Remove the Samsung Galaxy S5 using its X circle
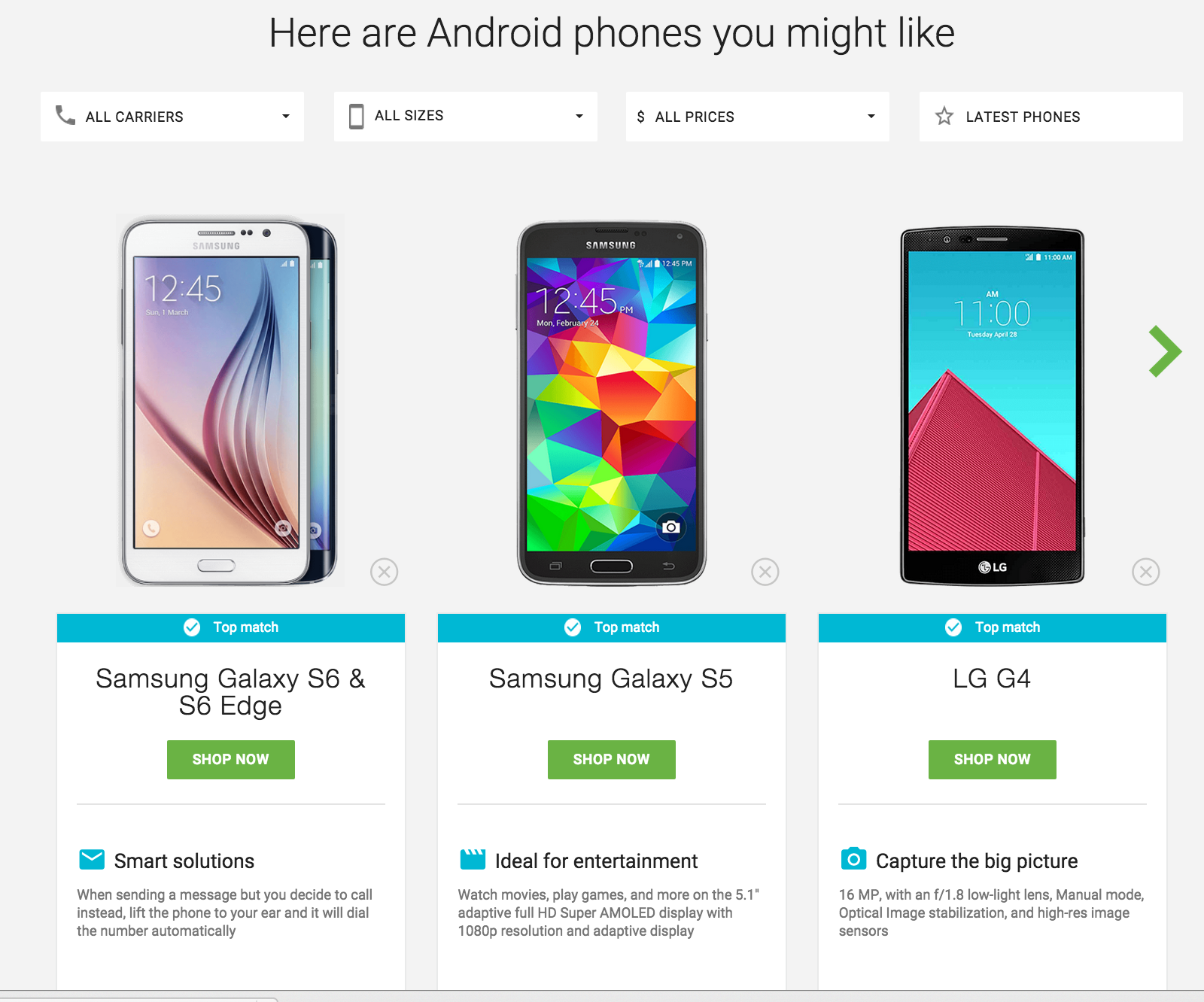This screenshot has height=1002, width=1204. point(765,572)
